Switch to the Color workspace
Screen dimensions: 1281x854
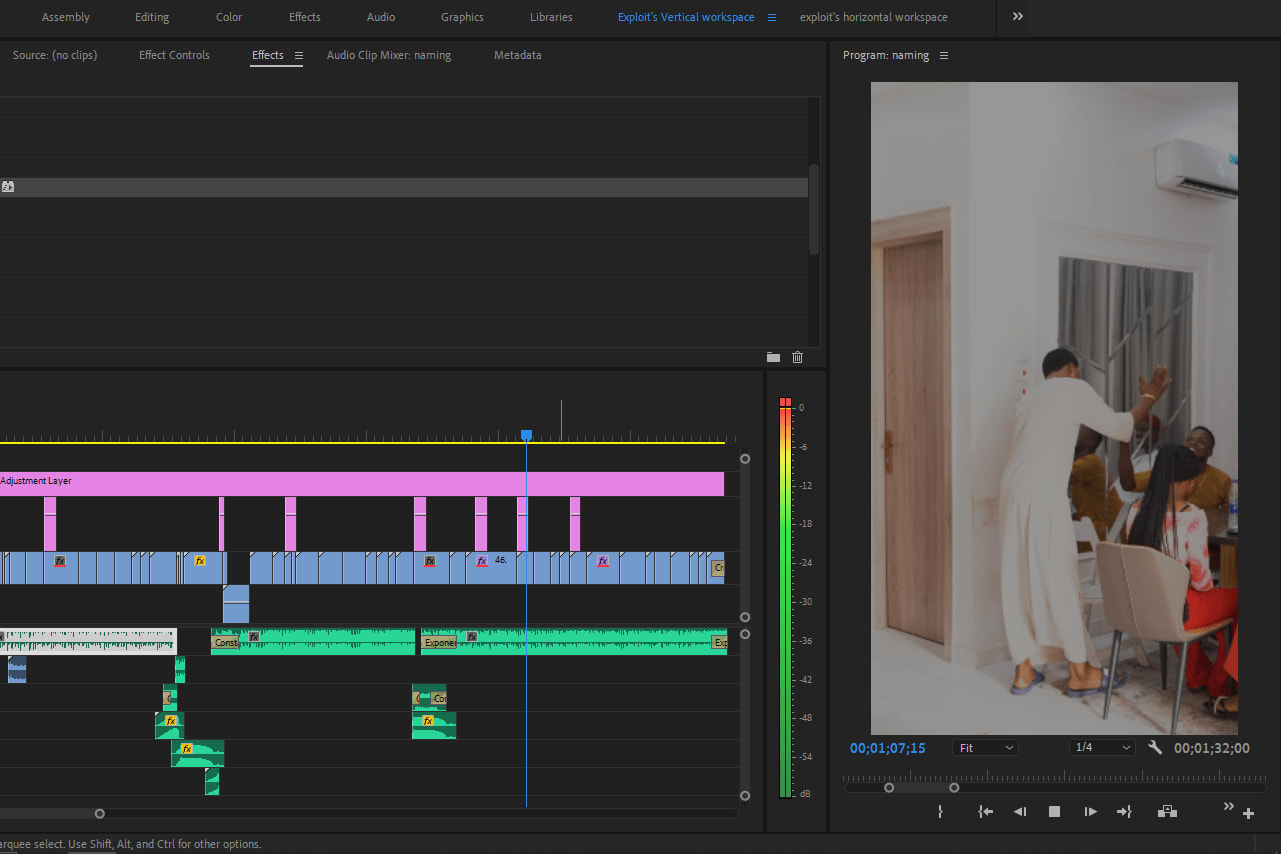(229, 17)
